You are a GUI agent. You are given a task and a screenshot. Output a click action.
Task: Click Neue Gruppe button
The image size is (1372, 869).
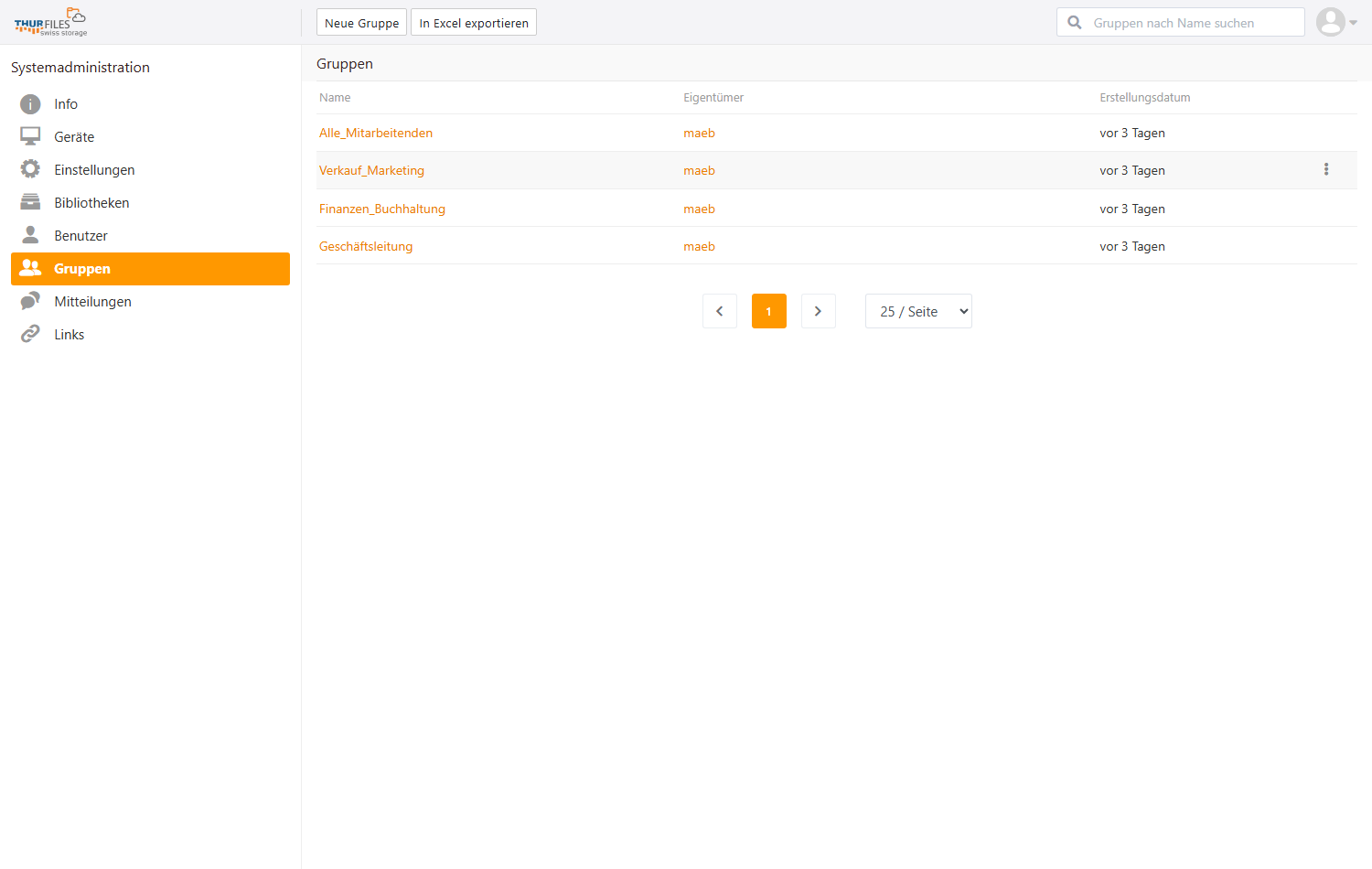point(361,23)
